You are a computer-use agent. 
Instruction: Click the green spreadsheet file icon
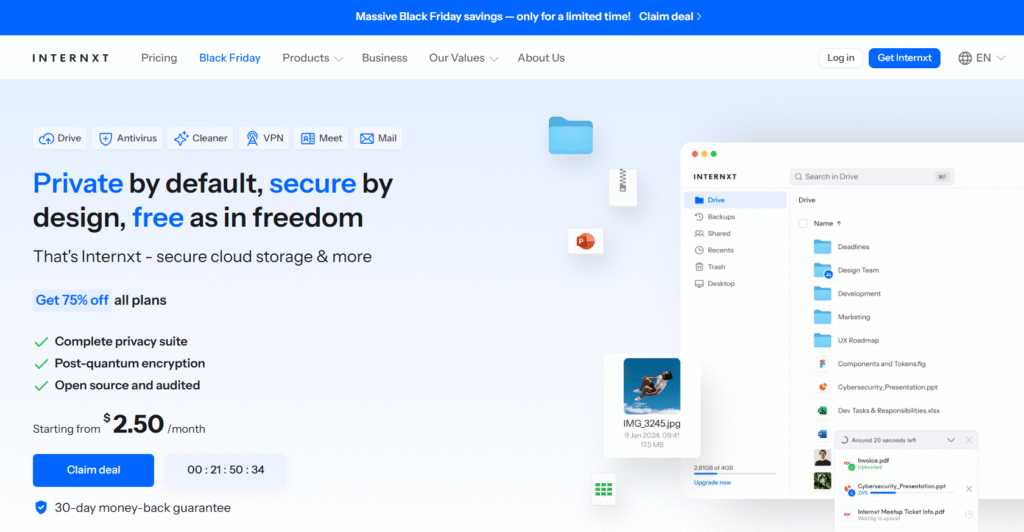pos(603,489)
